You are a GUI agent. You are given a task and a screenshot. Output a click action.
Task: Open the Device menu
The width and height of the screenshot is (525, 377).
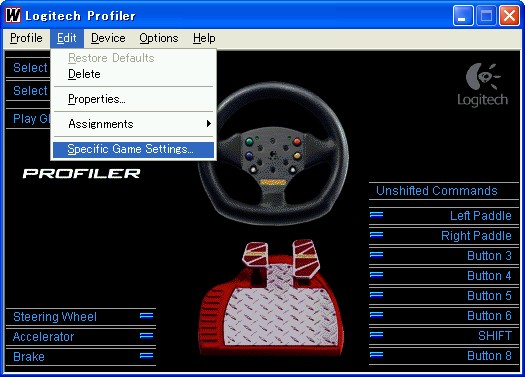pyautogui.click(x=108, y=38)
